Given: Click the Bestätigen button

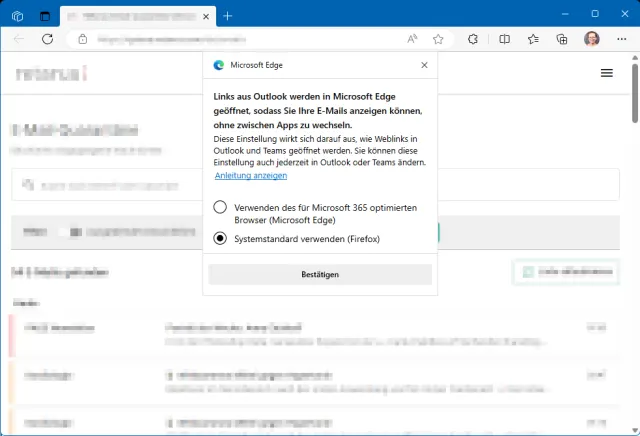Looking at the screenshot, I should click(x=320, y=274).
